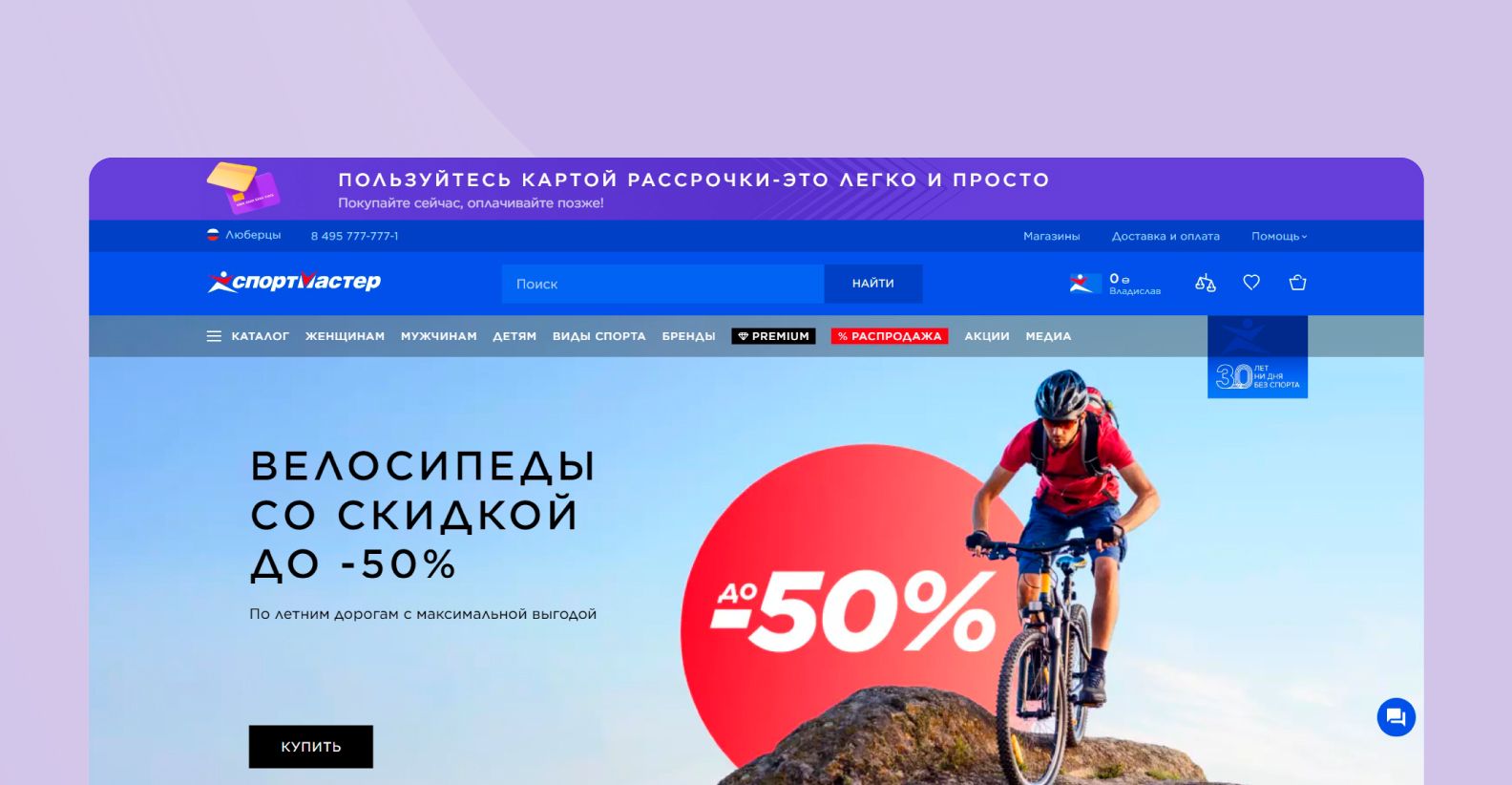Click the Sportmaster logo
The image size is (1512, 785).
295,282
